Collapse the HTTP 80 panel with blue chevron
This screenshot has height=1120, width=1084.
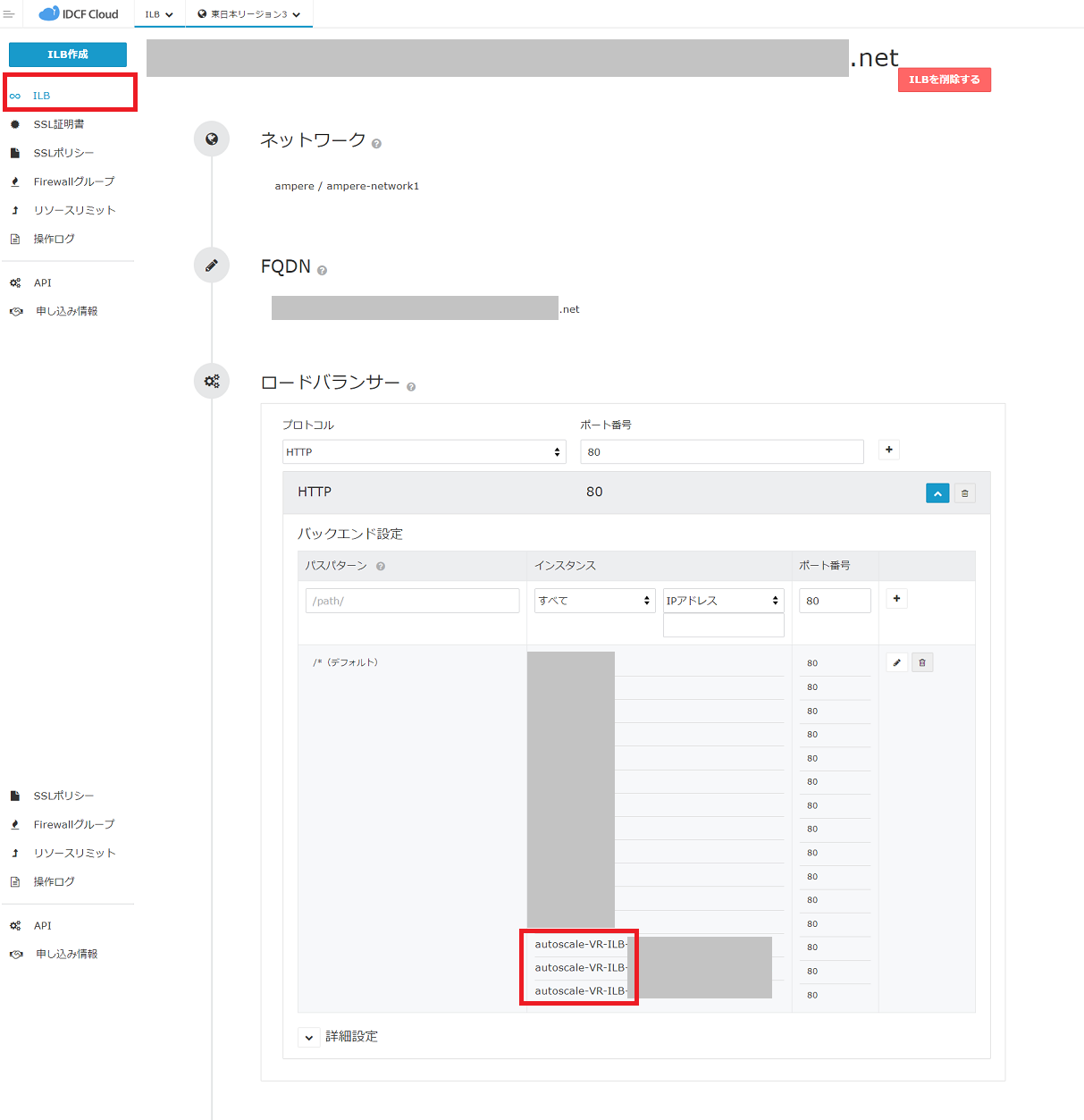937,493
